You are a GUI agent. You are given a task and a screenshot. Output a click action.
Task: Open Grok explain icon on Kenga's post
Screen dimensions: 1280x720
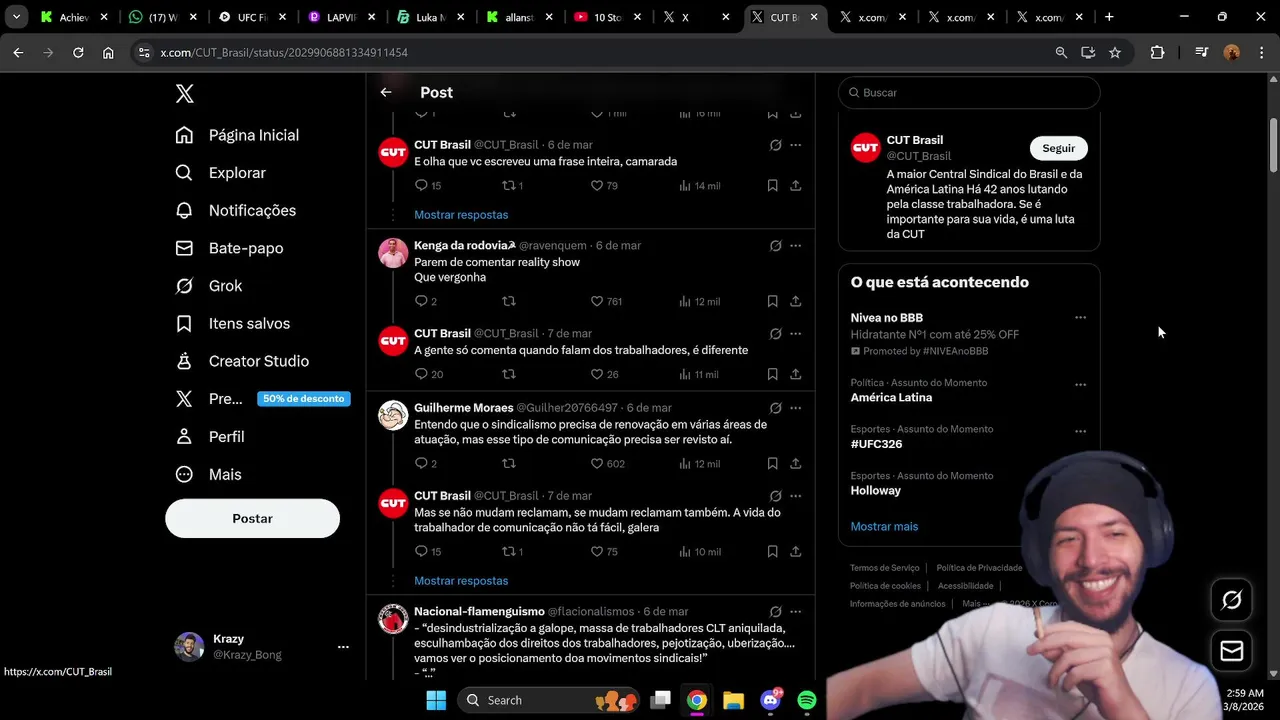click(x=775, y=246)
